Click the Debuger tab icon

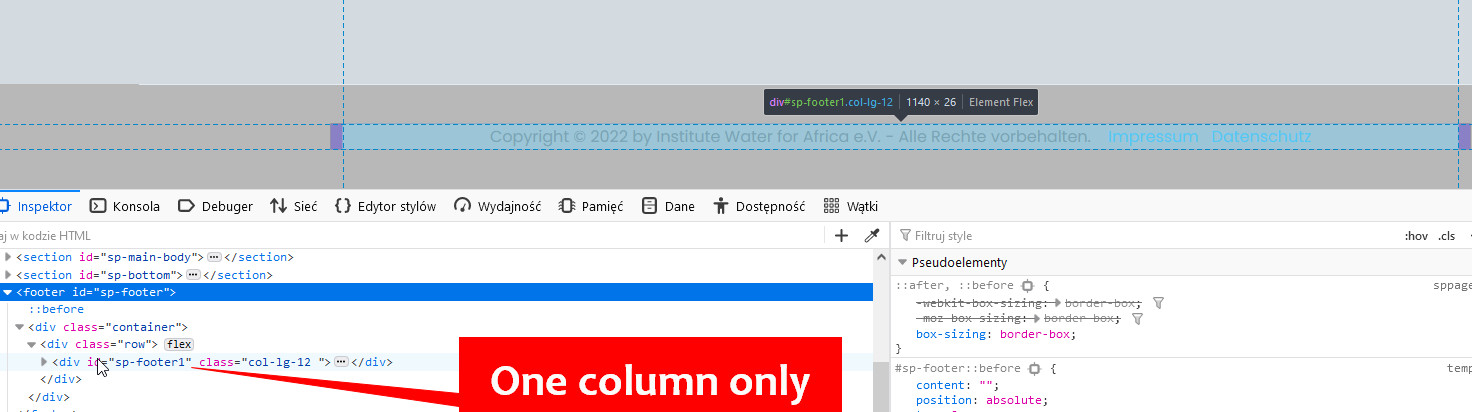(x=186, y=206)
